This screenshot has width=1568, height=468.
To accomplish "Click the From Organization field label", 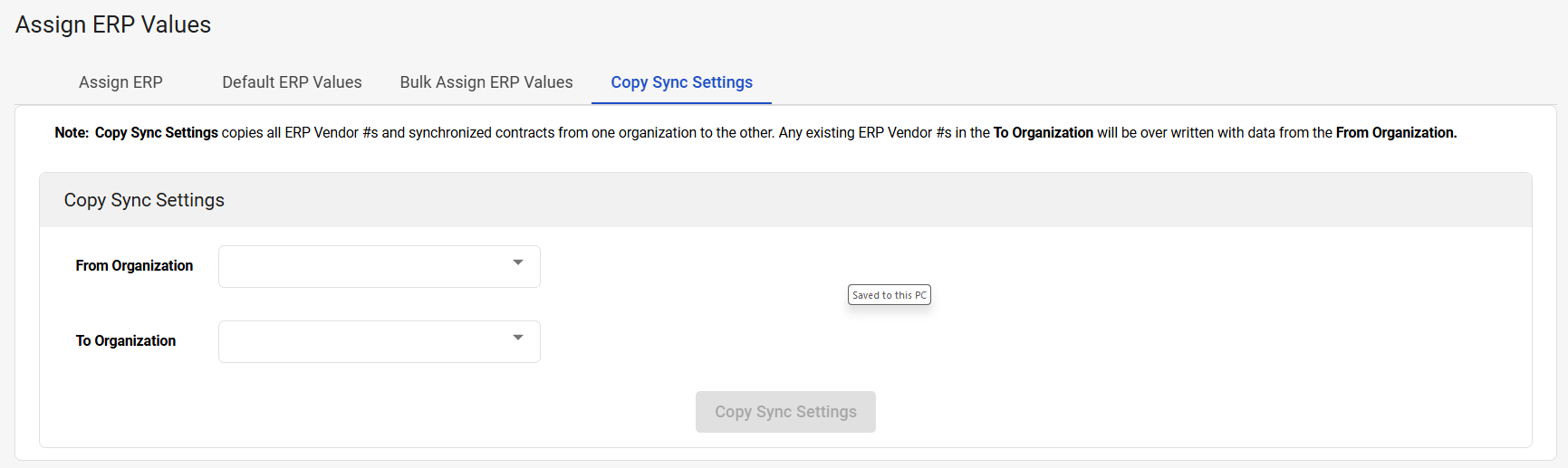I will coord(134,265).
